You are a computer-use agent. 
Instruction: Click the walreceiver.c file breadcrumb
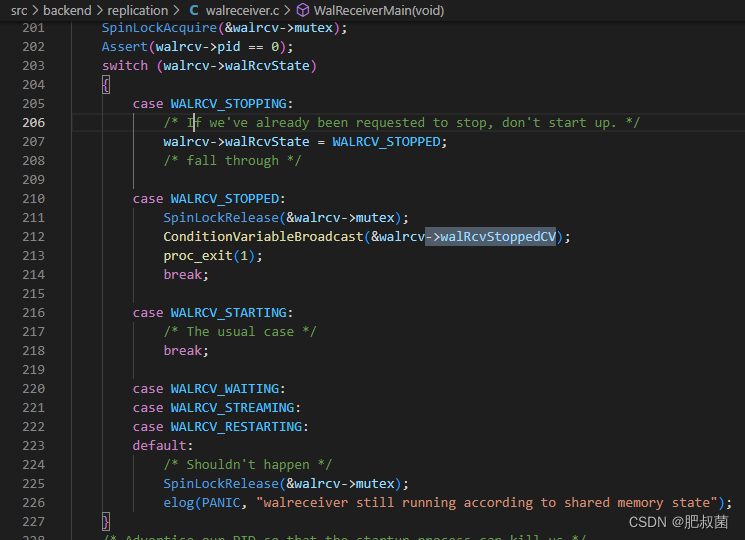click(x=242, y=10)
